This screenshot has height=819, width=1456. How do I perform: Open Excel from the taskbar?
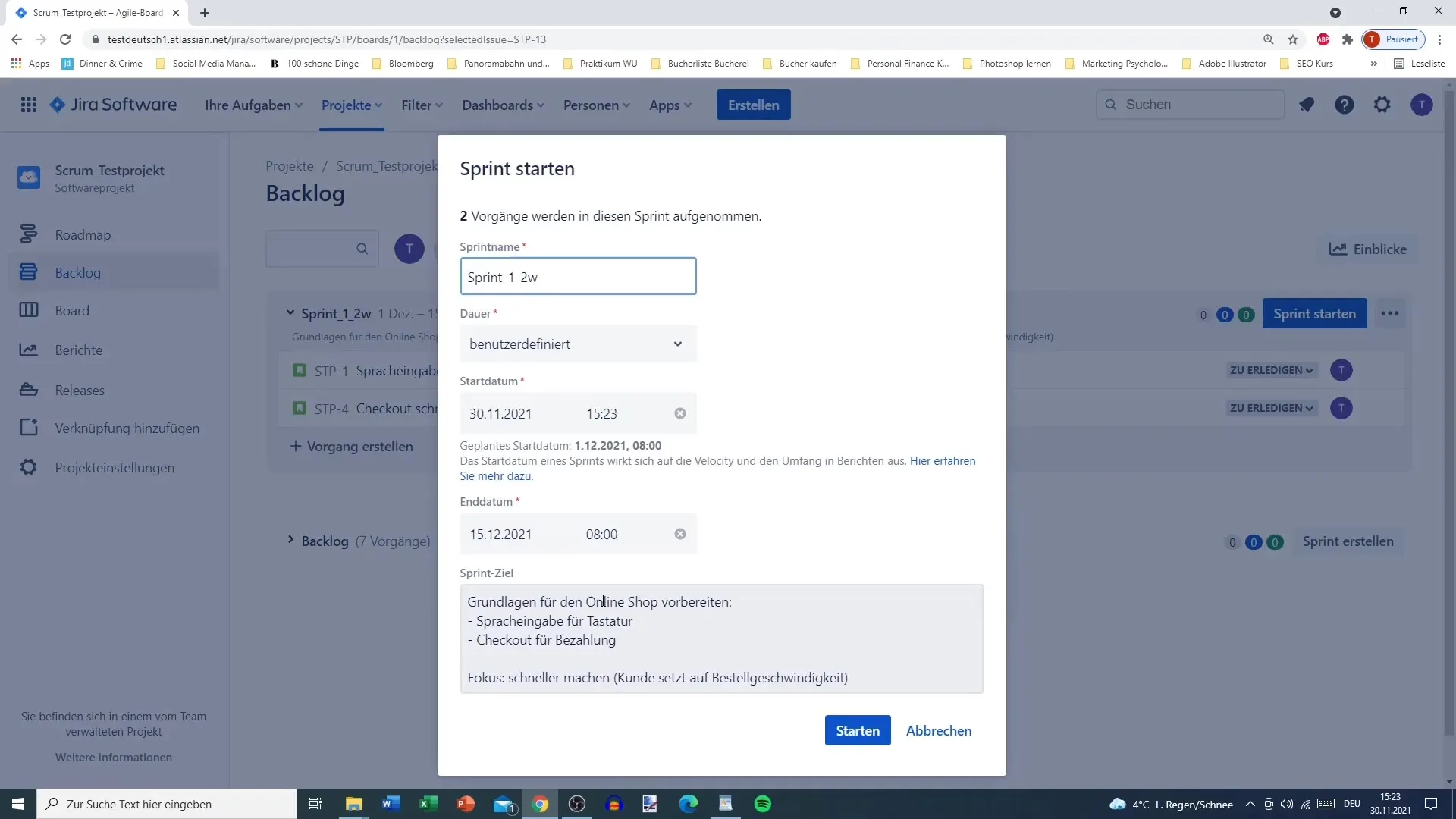tap(428, 804)
